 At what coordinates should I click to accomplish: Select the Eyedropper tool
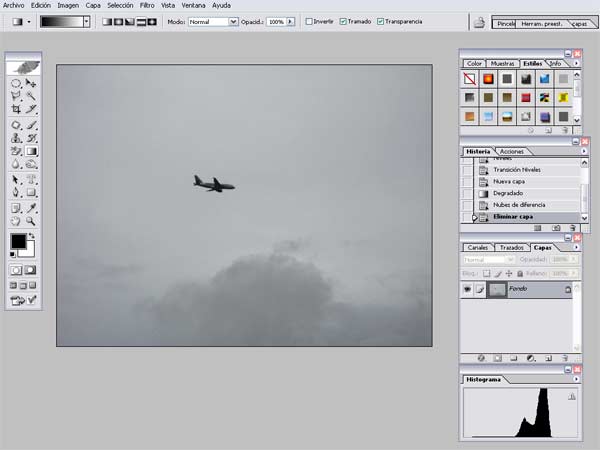tap(31, 208)
